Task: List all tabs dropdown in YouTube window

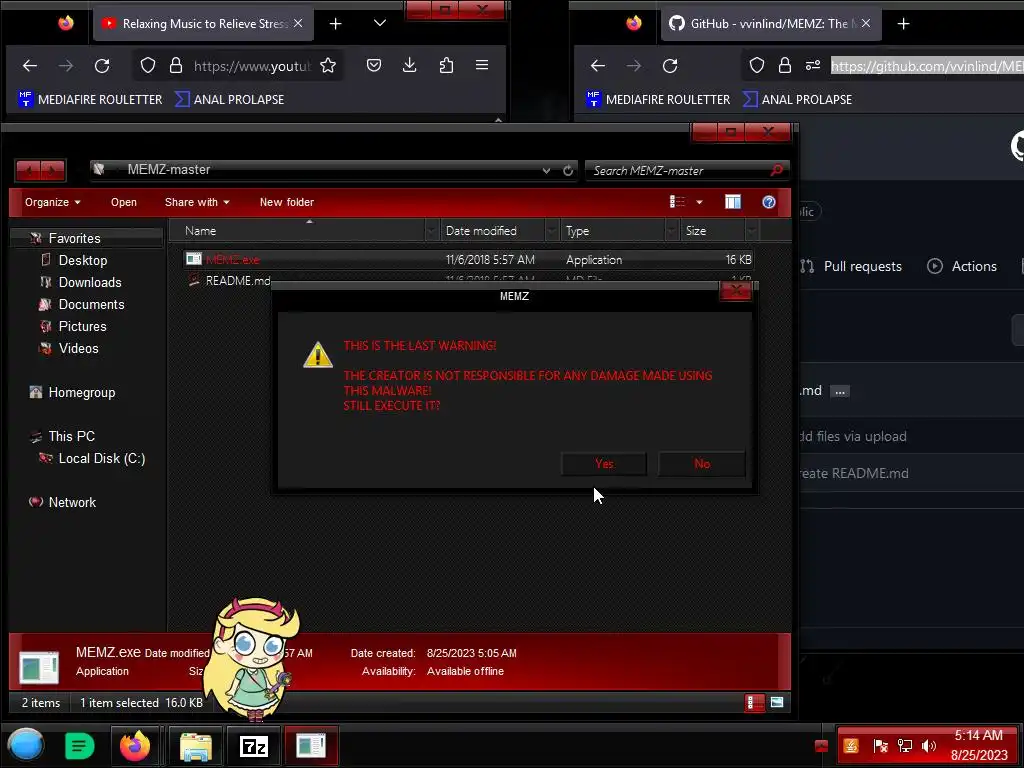Action: (379, 24)
